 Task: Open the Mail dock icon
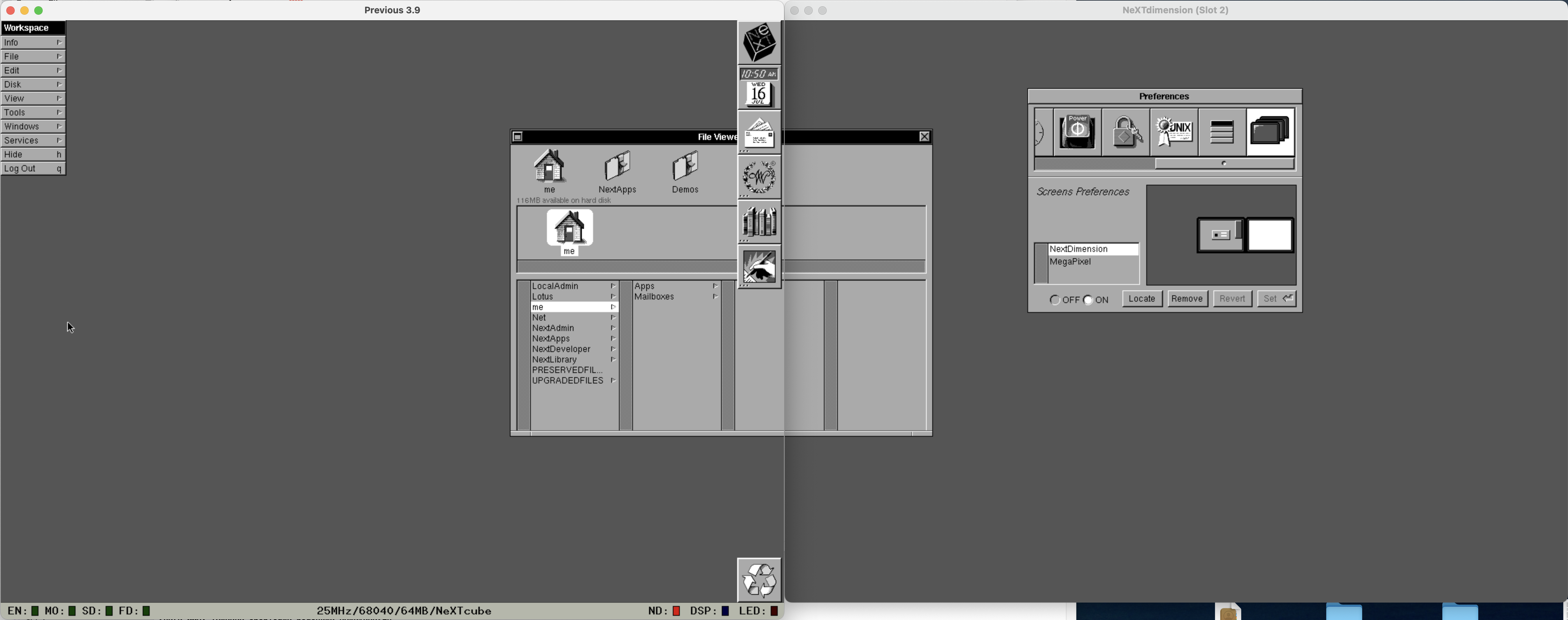point(759,133)
